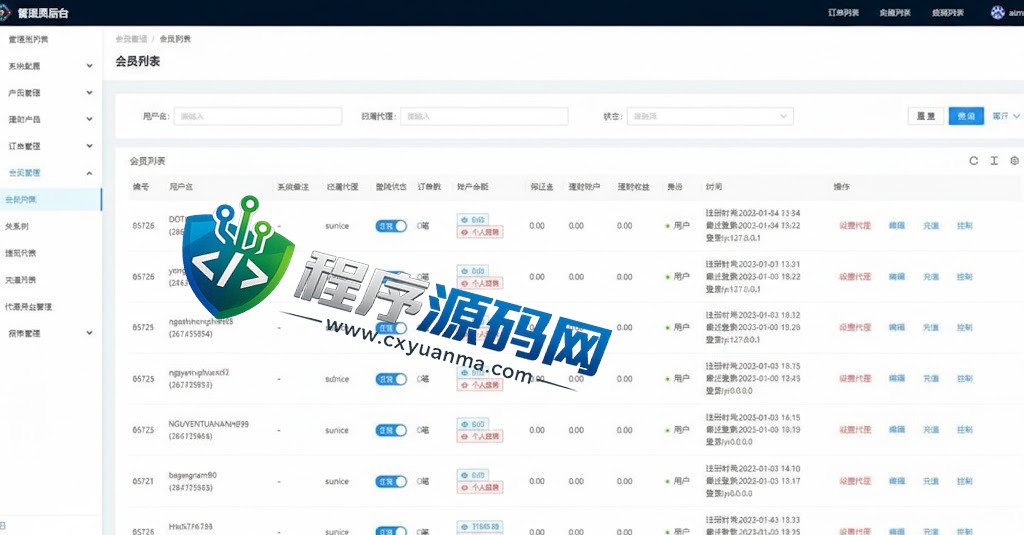Click 控制 for row registered 18:15
This screenshot has height=535, width=1024.
(965, 379)
